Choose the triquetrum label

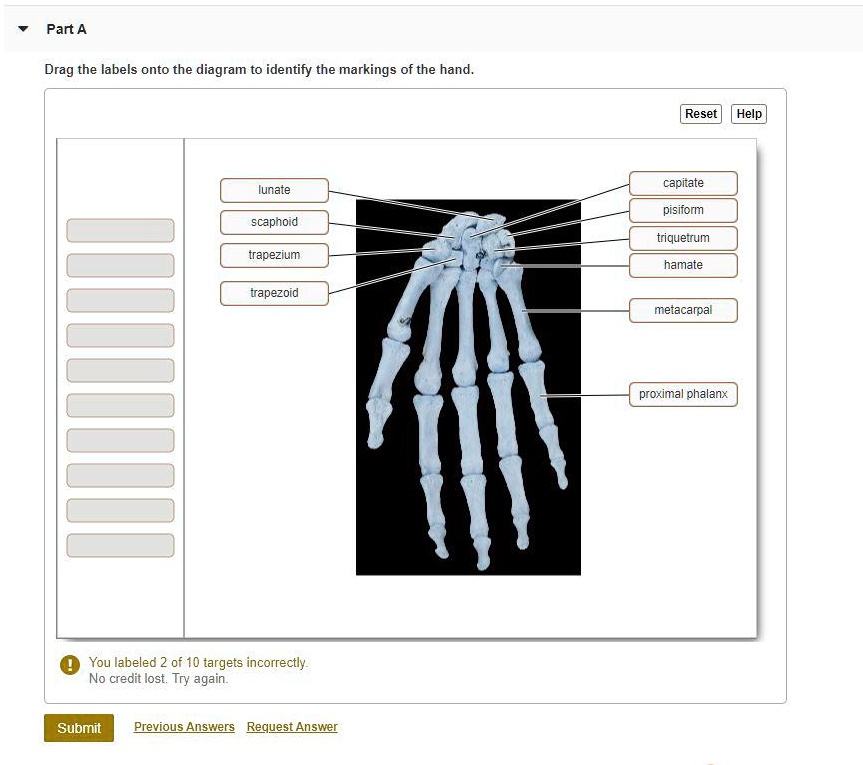(x=683, y=238)
